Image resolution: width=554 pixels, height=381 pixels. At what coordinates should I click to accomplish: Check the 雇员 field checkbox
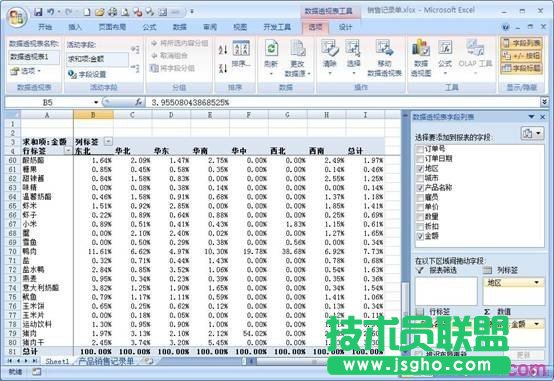[x=420, y=197]
